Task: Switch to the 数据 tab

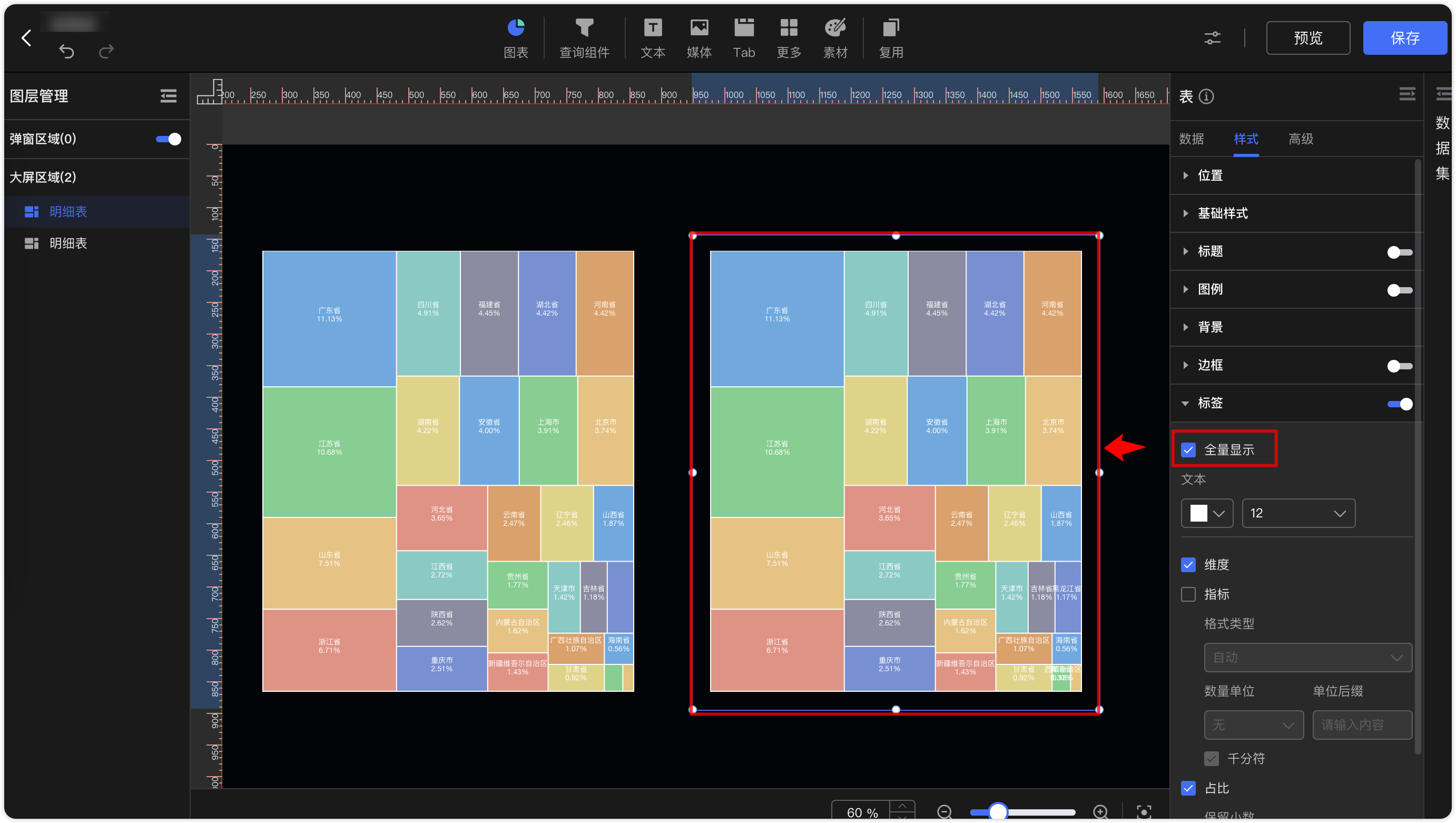Action: (x=1191, y=139)
